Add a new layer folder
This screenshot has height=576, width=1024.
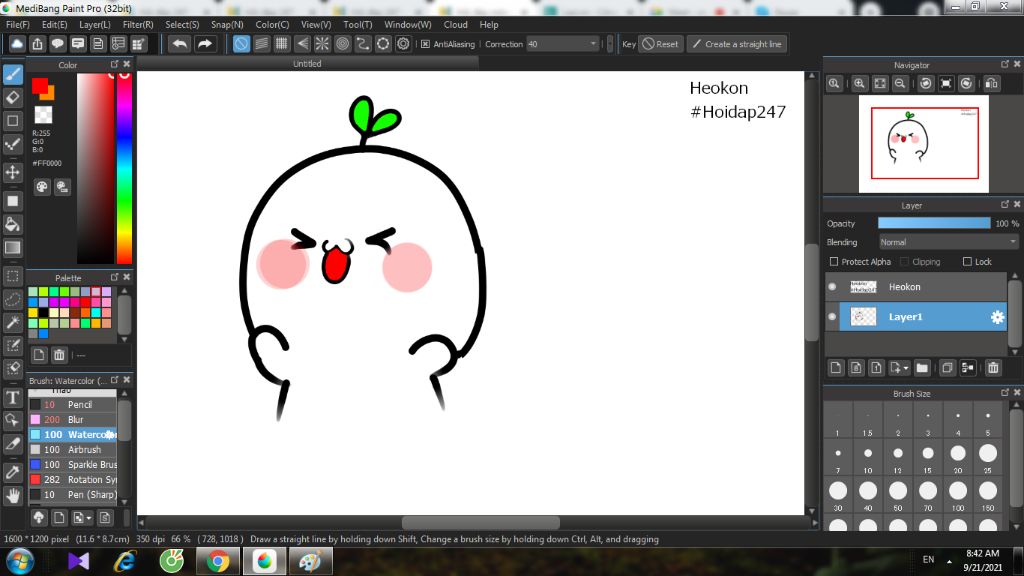click(x=922, y=368)
